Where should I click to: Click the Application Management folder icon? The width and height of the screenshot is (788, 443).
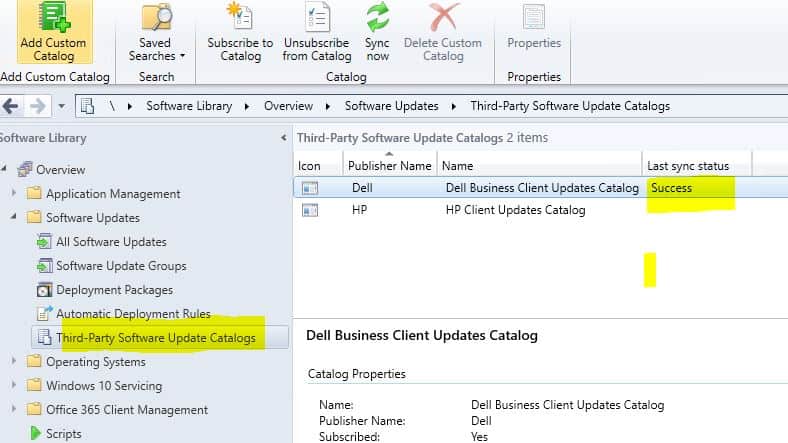(x=34, y=193)
